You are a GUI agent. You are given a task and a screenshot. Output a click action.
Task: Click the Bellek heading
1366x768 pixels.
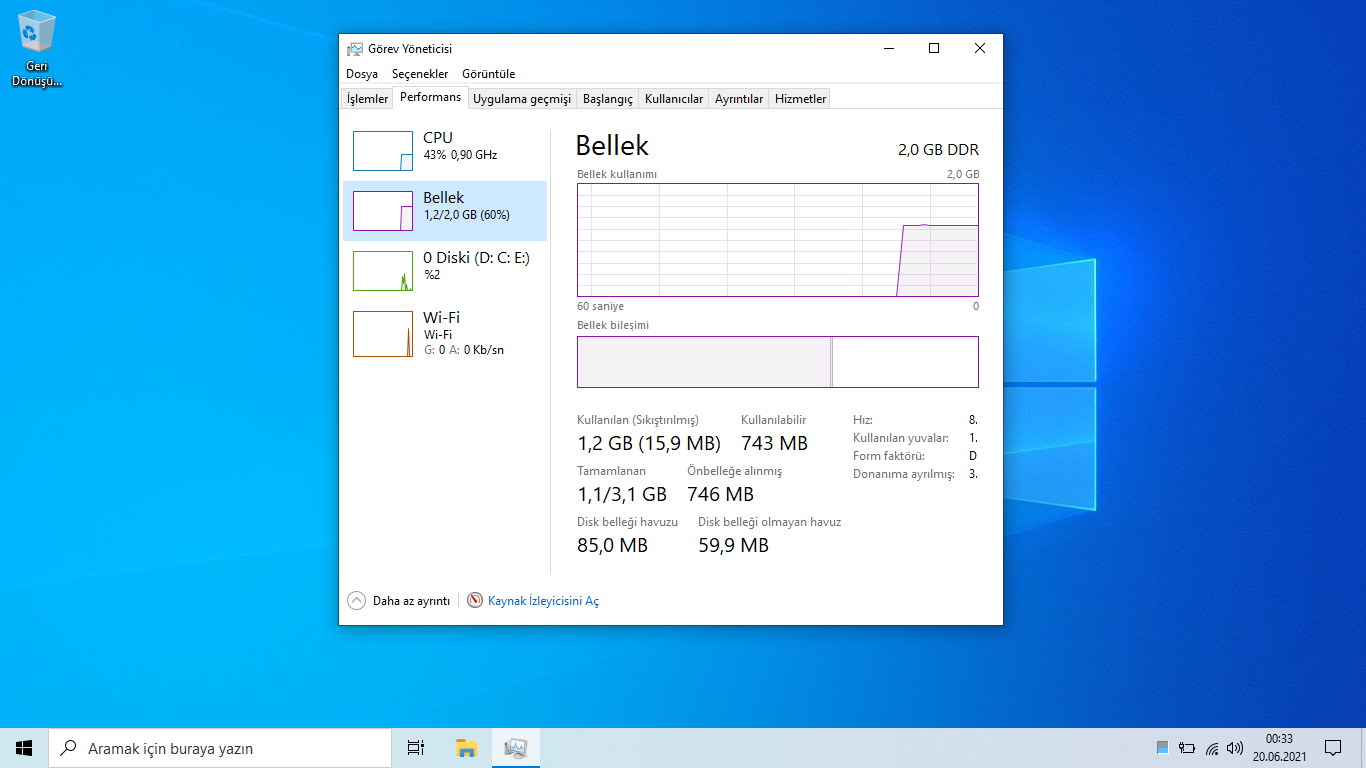tap(612, 146)
